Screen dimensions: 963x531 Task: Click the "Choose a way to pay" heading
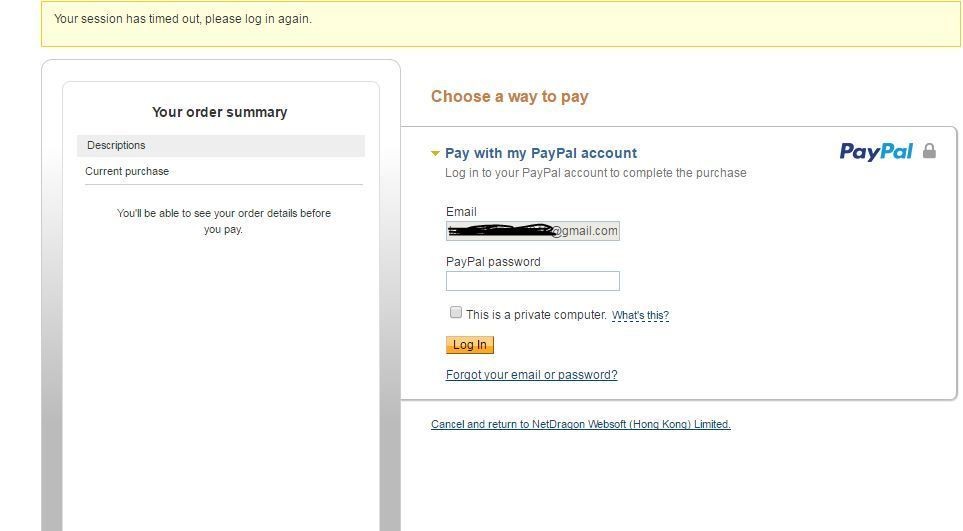click(x=509, y=97)
